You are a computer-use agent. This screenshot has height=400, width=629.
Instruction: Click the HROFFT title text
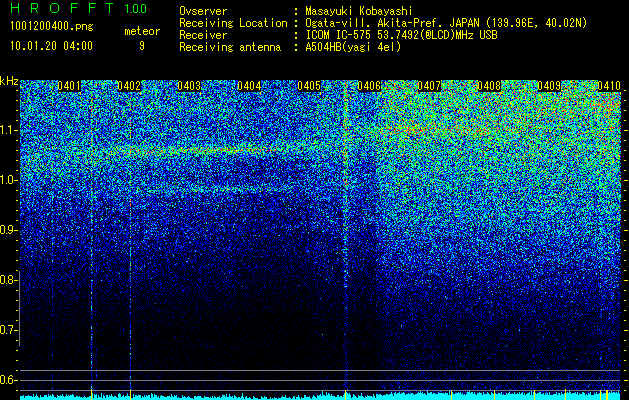pyautogui.click(x=62, y=8)
